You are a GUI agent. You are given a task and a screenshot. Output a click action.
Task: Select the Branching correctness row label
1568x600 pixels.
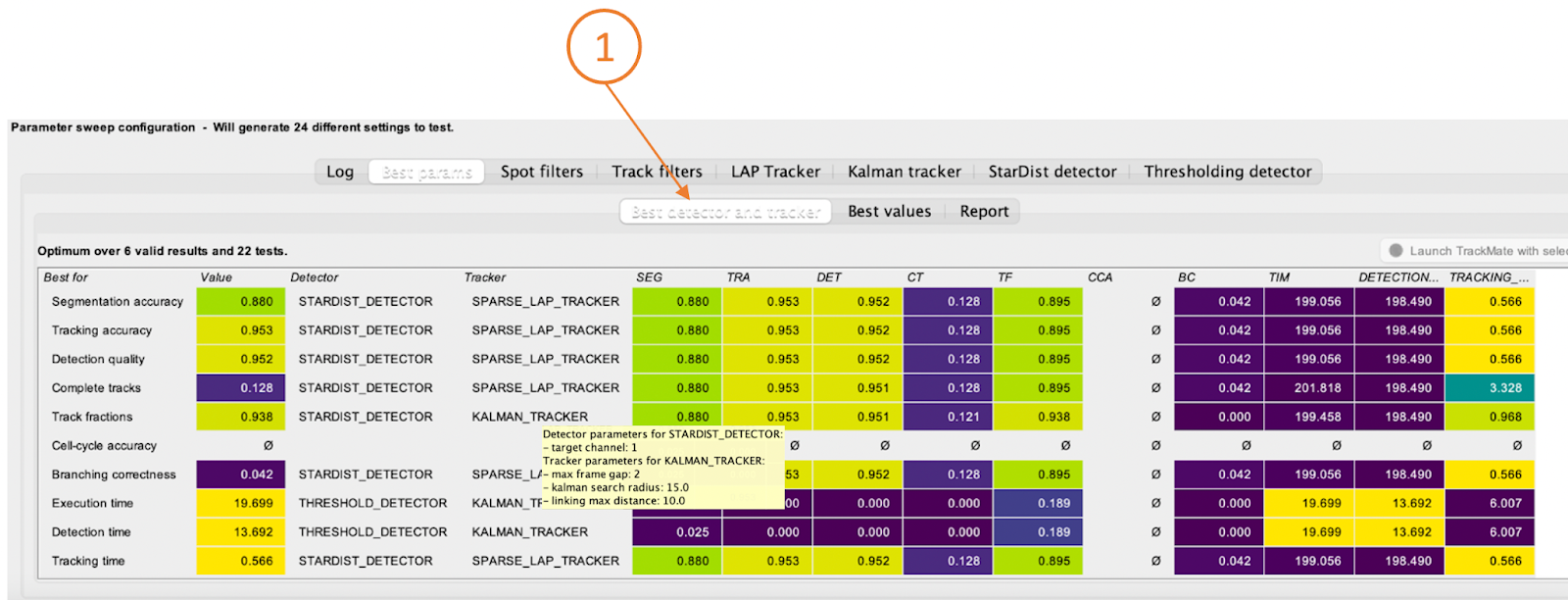tap(114, 475)
